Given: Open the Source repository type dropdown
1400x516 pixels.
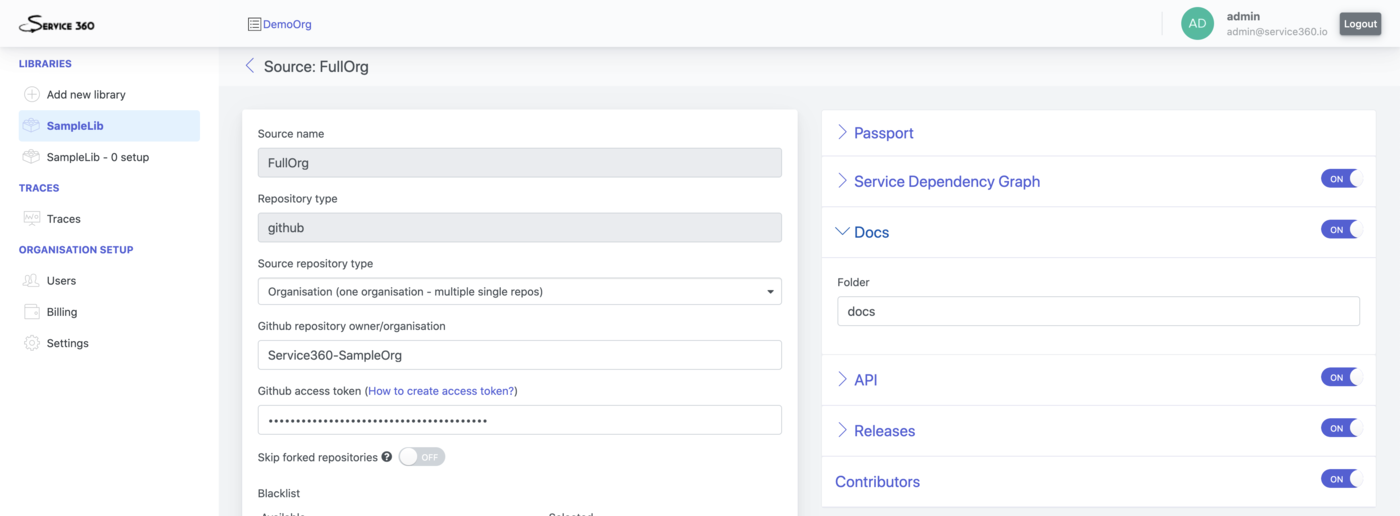Looking at the screenshot, I should [520, 291].
